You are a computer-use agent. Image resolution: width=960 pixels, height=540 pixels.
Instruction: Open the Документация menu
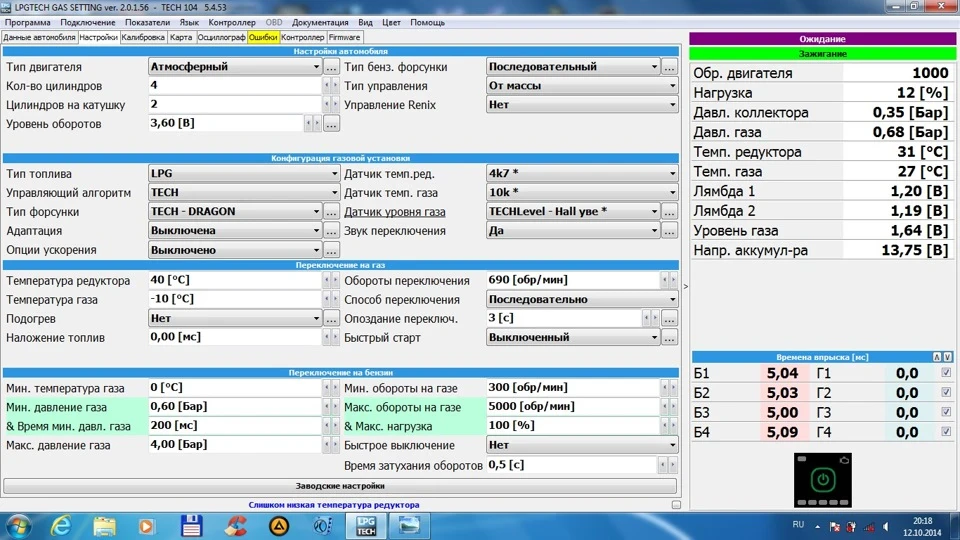(x=320, y=23)
